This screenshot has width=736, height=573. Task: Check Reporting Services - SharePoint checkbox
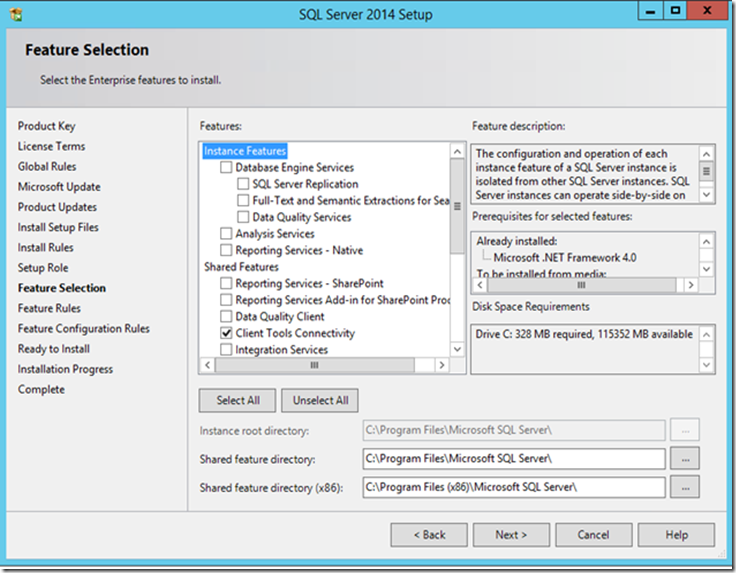pyautogui.click(x=226, y=283)
